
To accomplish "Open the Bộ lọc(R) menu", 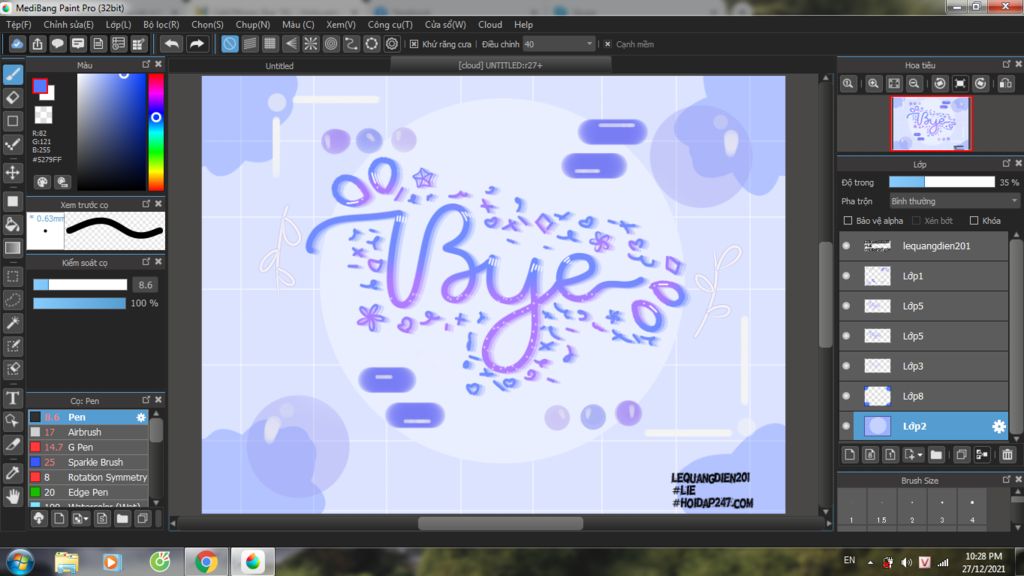I will (x=161, y=24).
